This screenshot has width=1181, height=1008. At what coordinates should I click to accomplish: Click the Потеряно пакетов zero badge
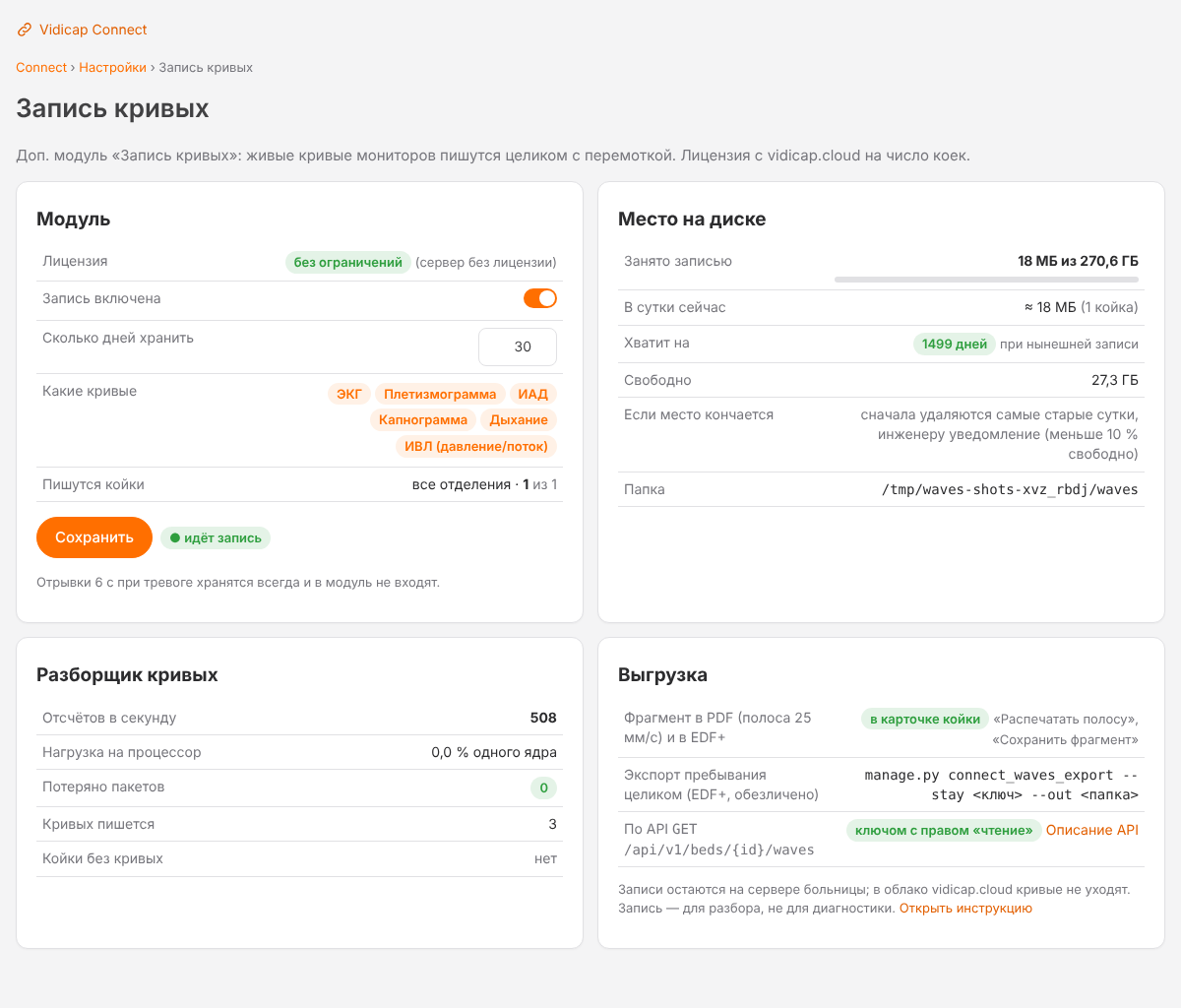543,788
